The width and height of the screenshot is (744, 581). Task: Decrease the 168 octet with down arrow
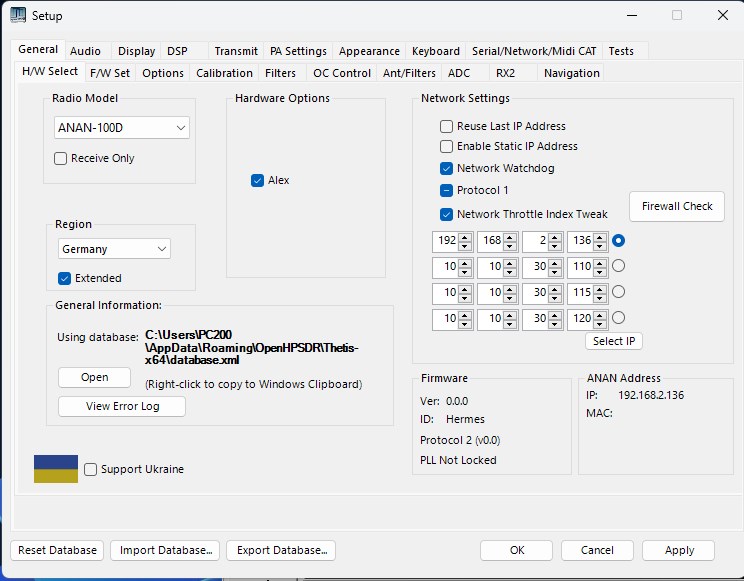[510, 246]
